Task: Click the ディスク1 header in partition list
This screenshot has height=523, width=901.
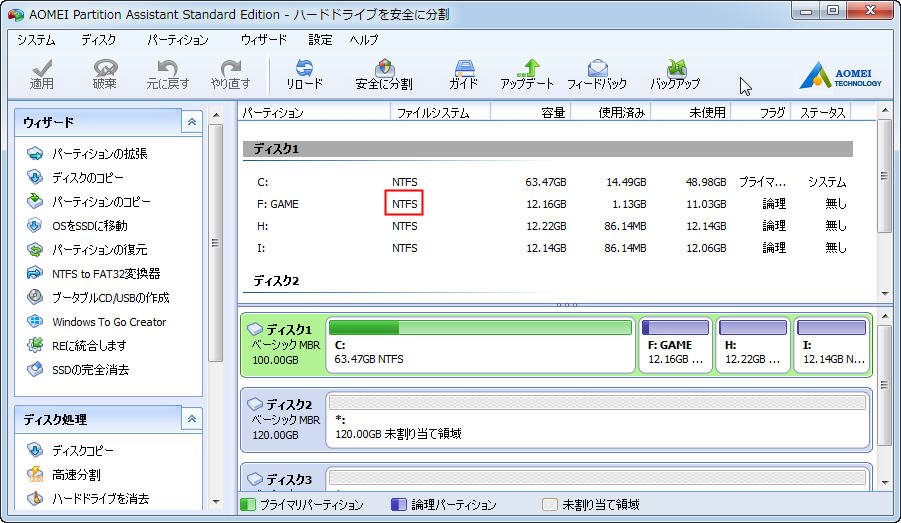Action: [x=548, y=149]
